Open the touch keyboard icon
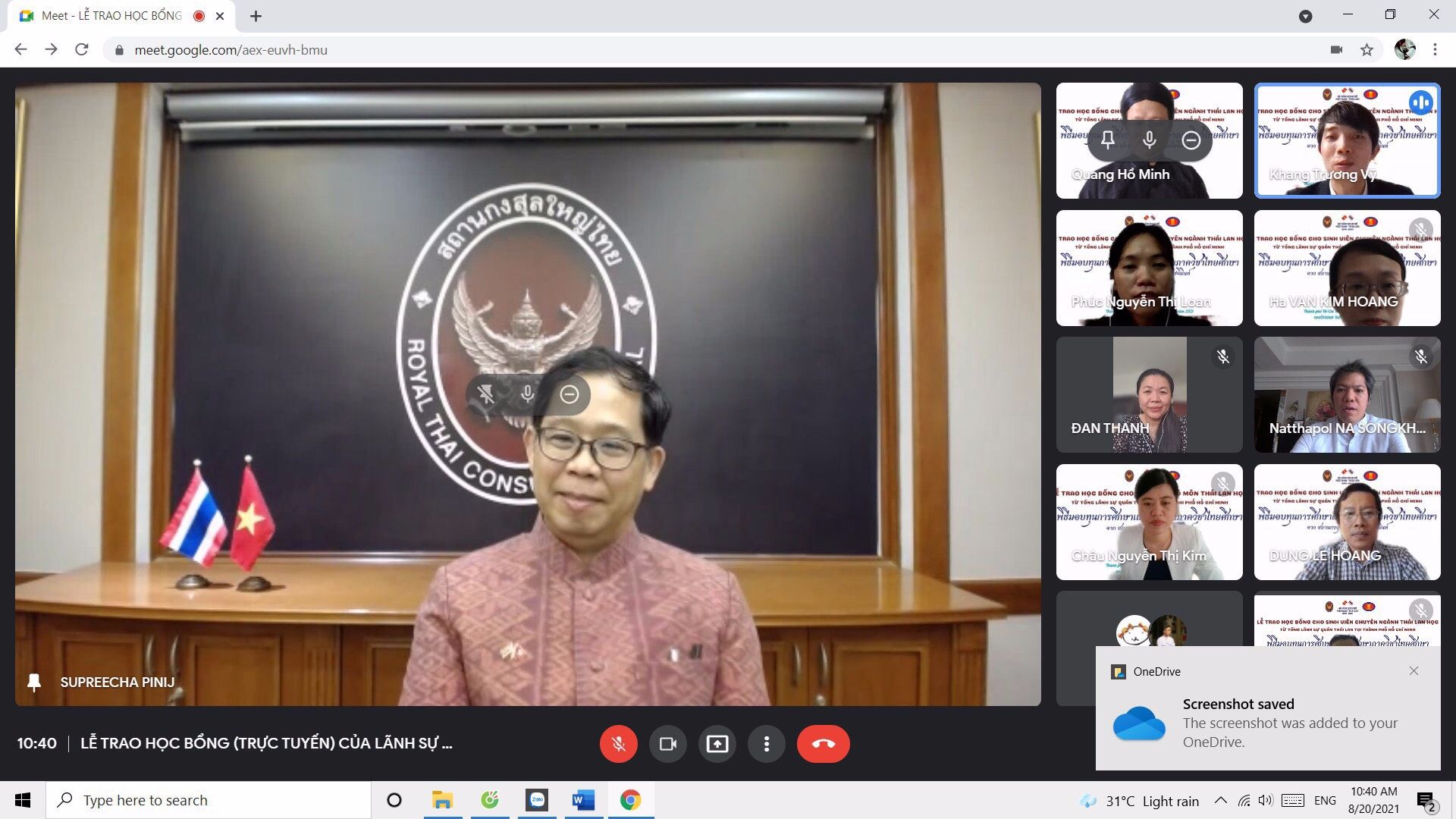The width and height of the screenshot is (1456, 819). click(x=1292, y=800)
